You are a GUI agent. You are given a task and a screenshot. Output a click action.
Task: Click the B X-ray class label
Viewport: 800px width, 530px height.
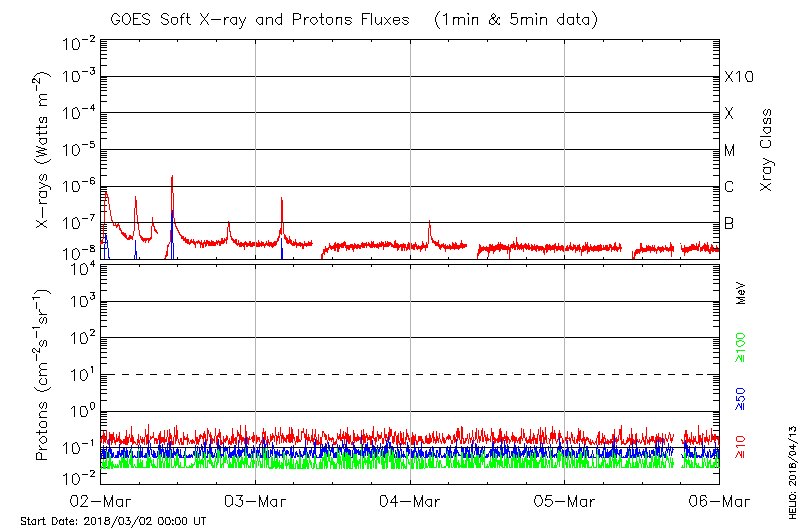[730, 223]
